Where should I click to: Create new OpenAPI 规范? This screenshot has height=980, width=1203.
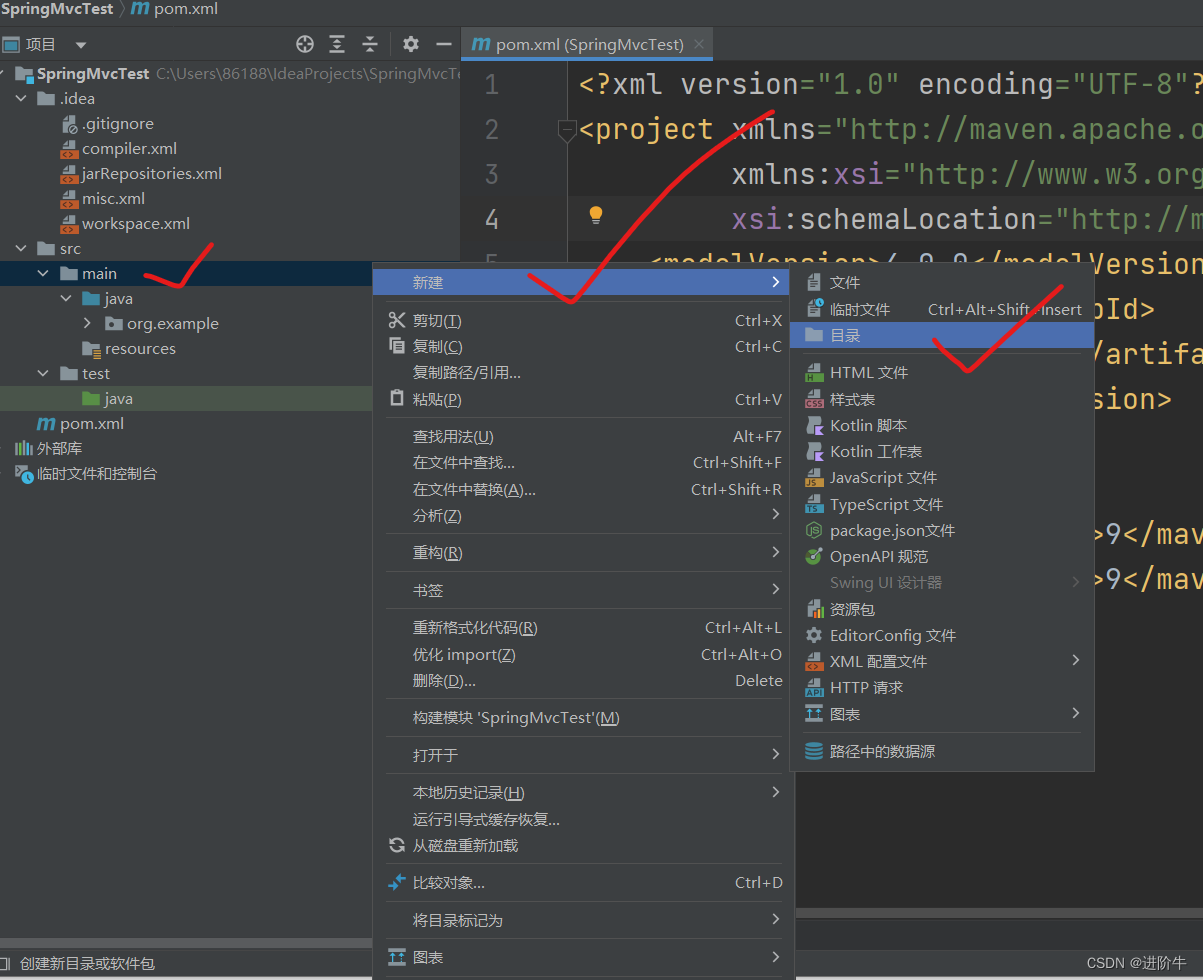pos(942,557)
